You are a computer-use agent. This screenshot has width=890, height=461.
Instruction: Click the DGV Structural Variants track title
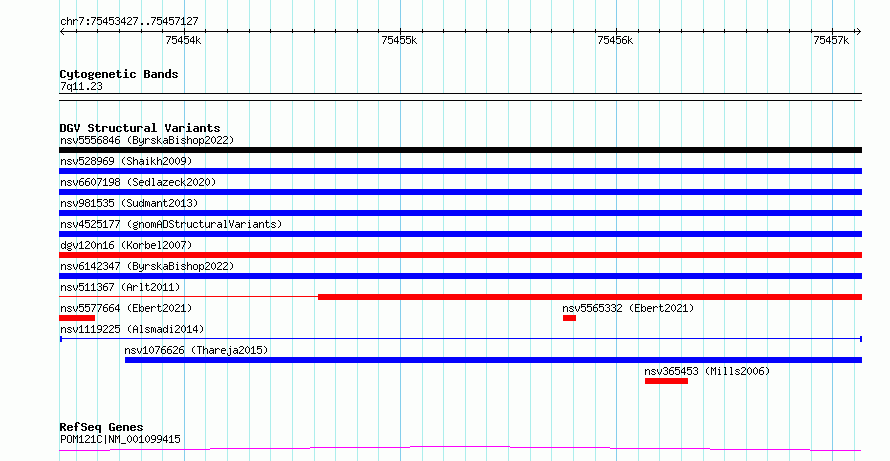tap(140, 128)
